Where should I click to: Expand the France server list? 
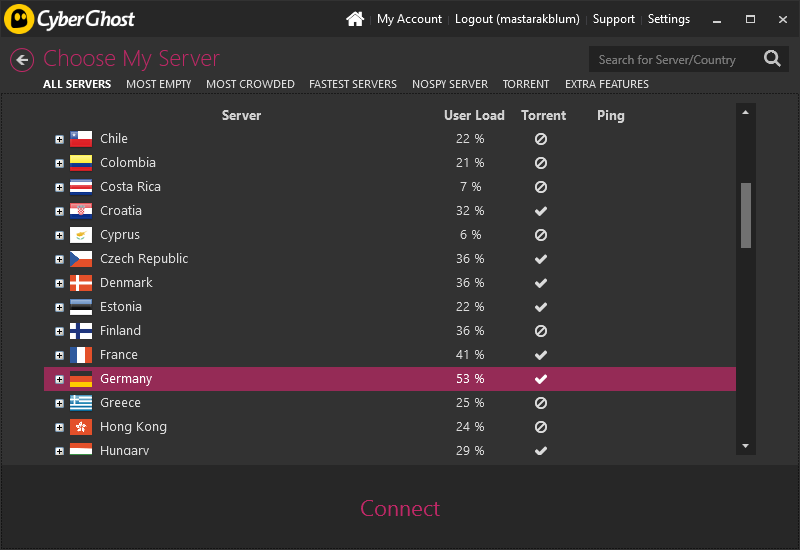[x=59, y=355]
